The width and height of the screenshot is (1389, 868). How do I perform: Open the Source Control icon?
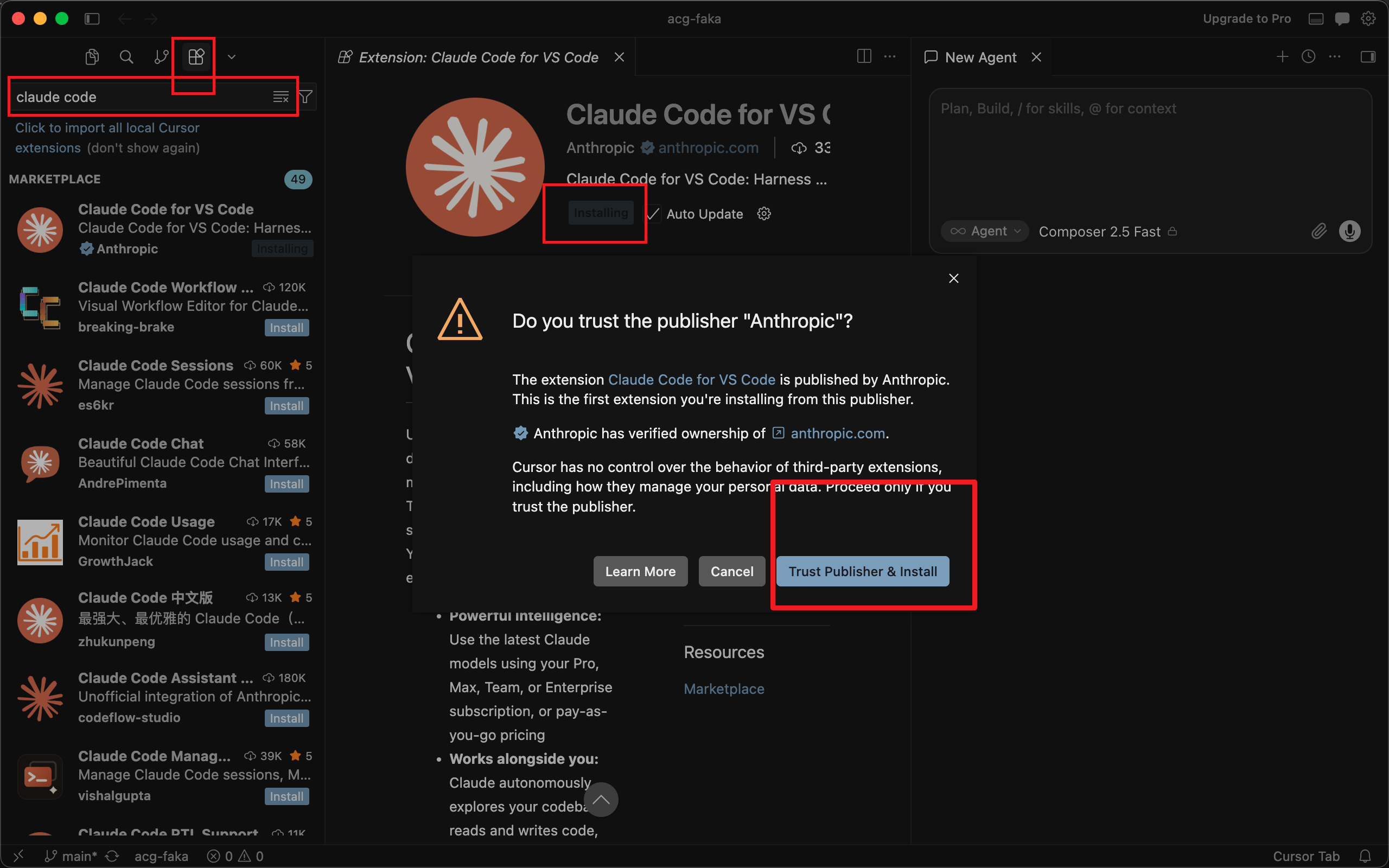pyautogui.click(x=161, y=57)
